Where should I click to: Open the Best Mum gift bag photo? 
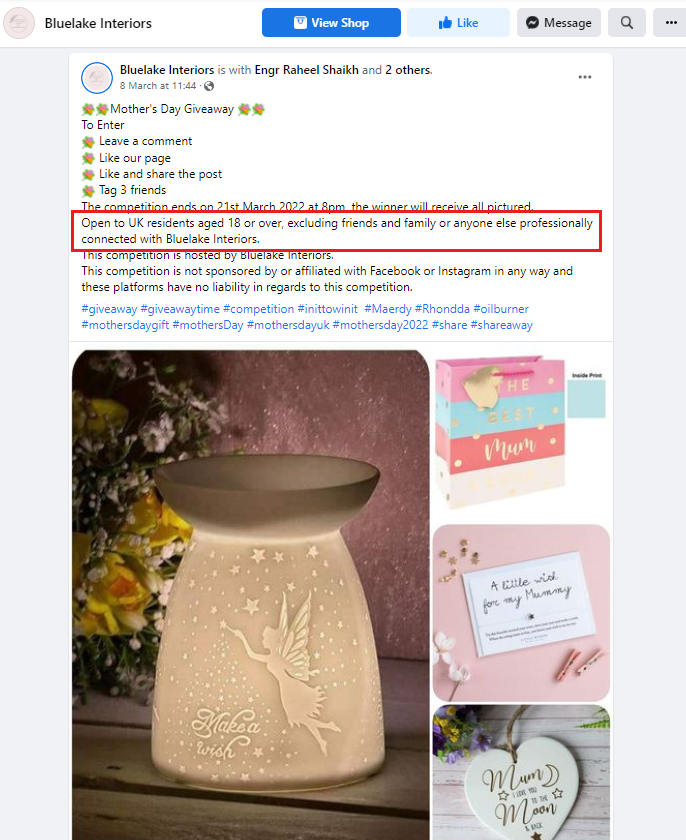click(x=521, y=434)
